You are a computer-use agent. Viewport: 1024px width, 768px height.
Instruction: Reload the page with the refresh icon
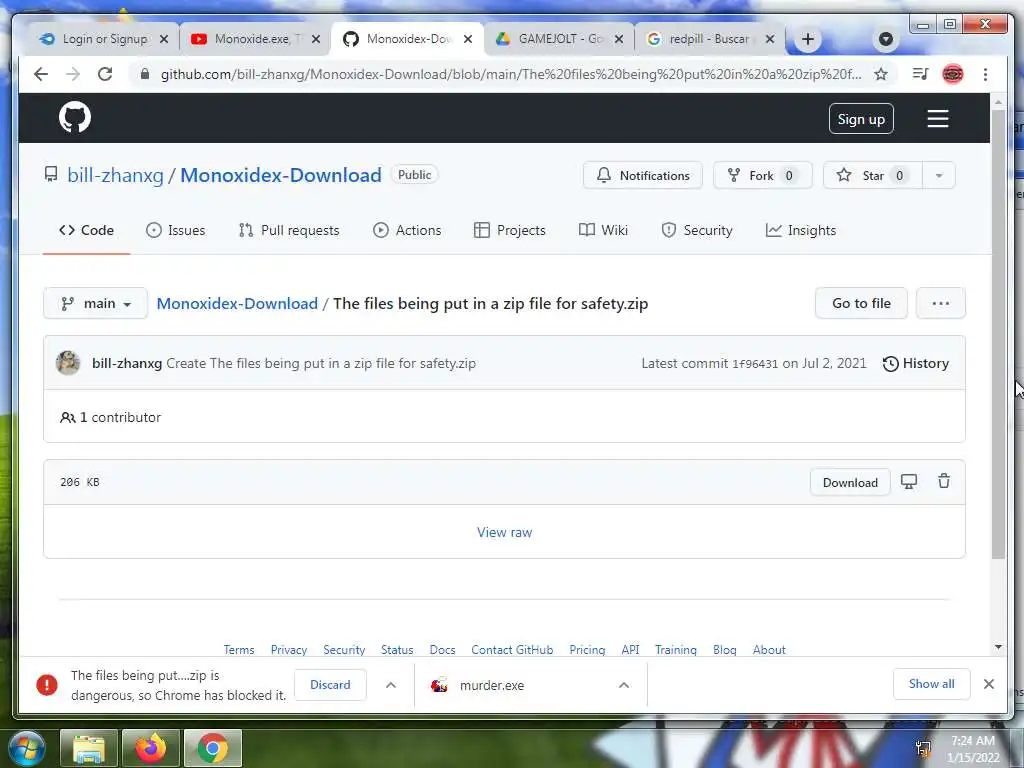104,74
